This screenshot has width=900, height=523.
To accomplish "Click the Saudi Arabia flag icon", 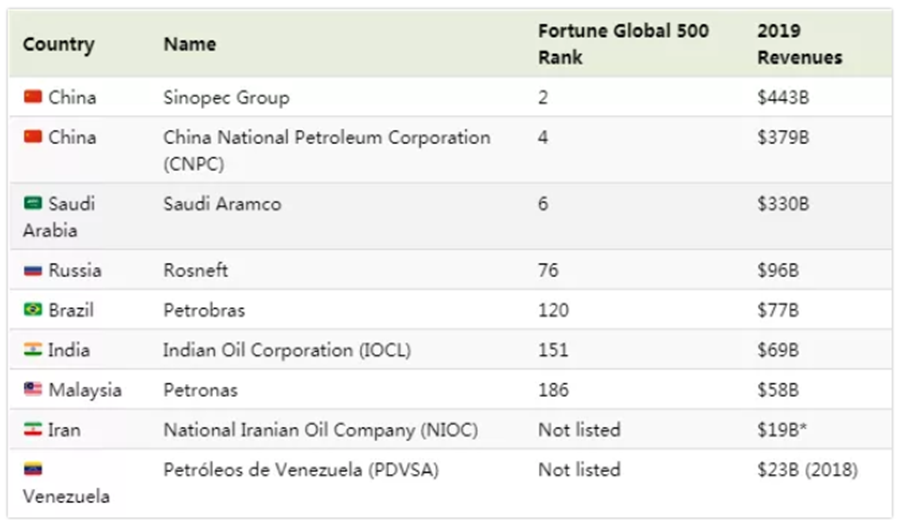I will (33, 203).
